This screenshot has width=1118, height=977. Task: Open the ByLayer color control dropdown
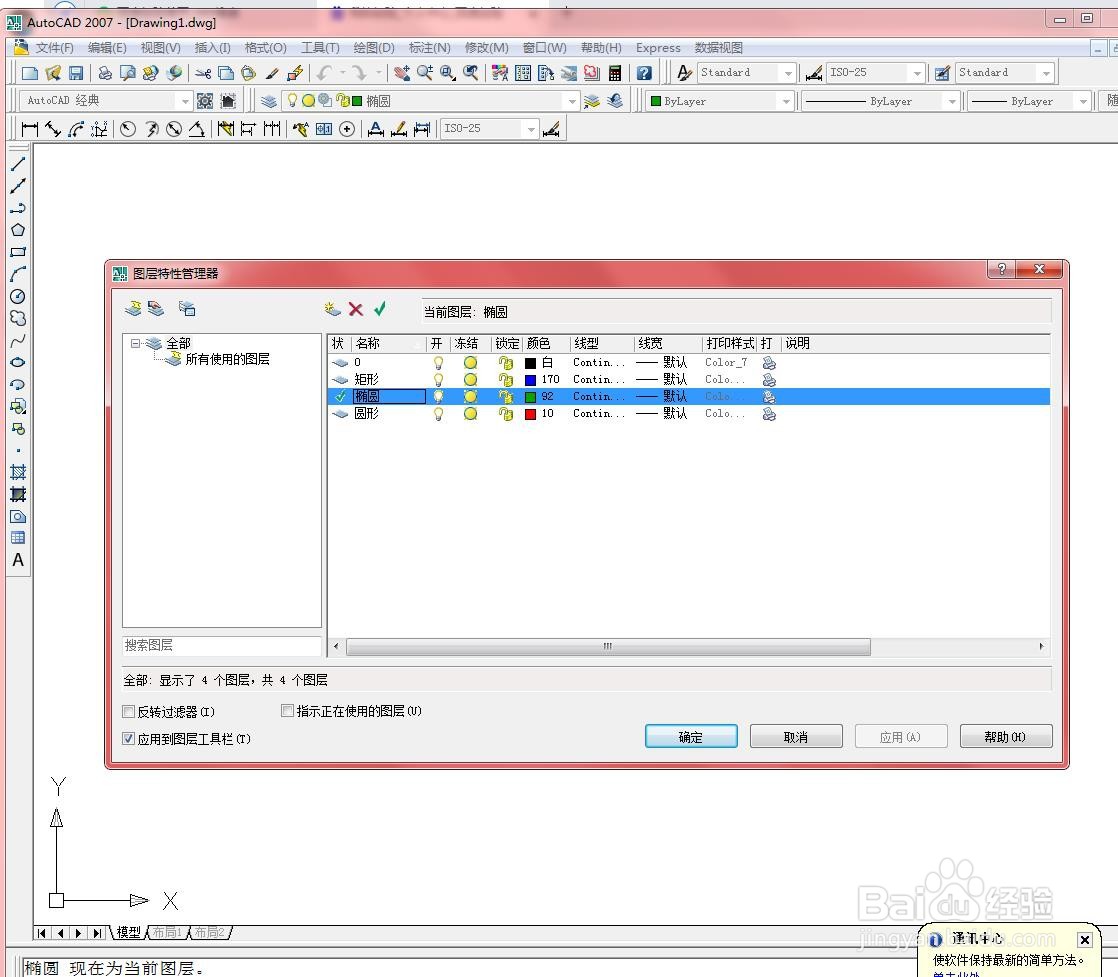[x=786, y=101]
